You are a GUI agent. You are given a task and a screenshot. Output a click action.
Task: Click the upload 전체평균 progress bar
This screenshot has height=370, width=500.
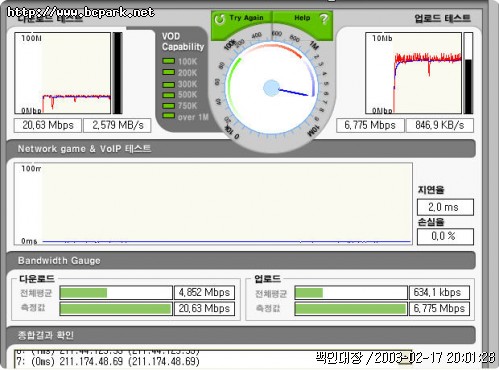pyautogui.click(x=351, y=293)
